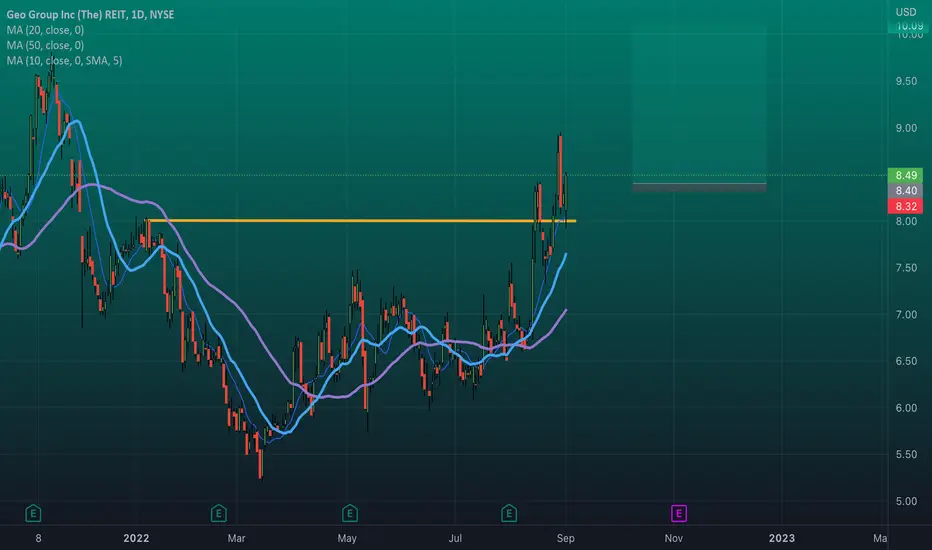
Task: Select the MA (10, close, 0, SMA, 5) legend
Action: [64, 61]
